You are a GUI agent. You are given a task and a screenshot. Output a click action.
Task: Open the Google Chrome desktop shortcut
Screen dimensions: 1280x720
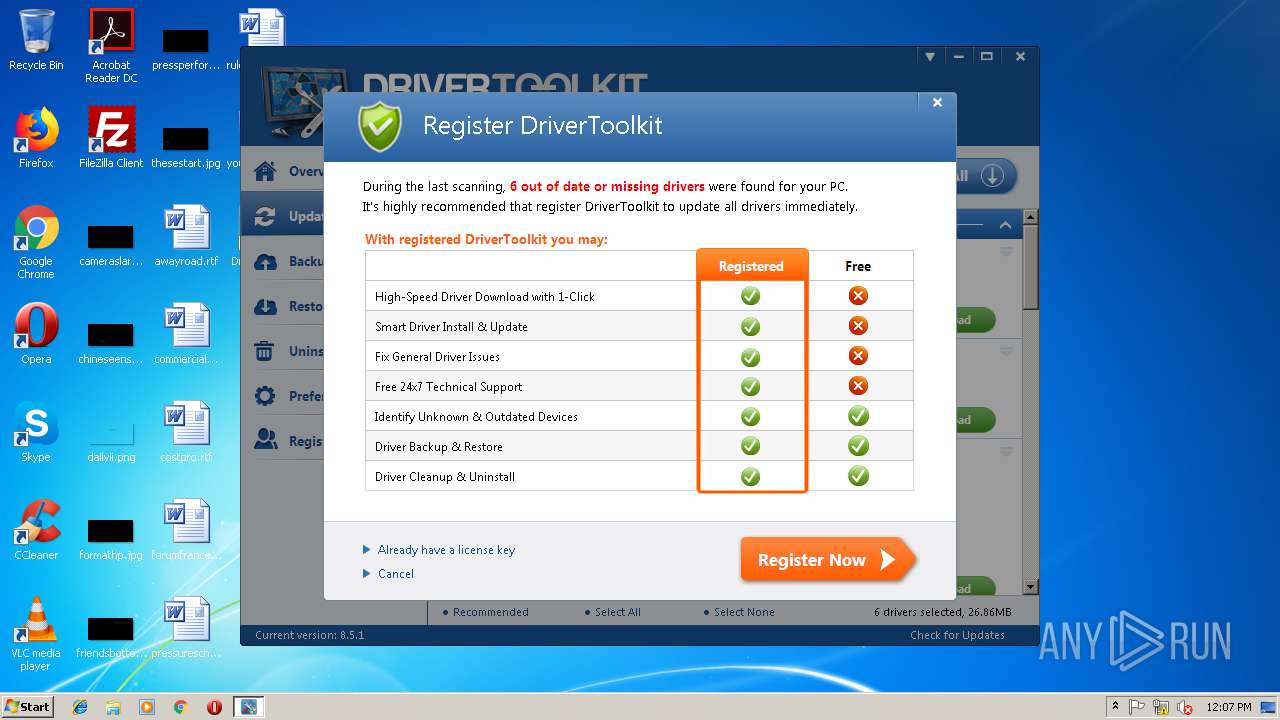pyautogui.click(x=36, y=242)
